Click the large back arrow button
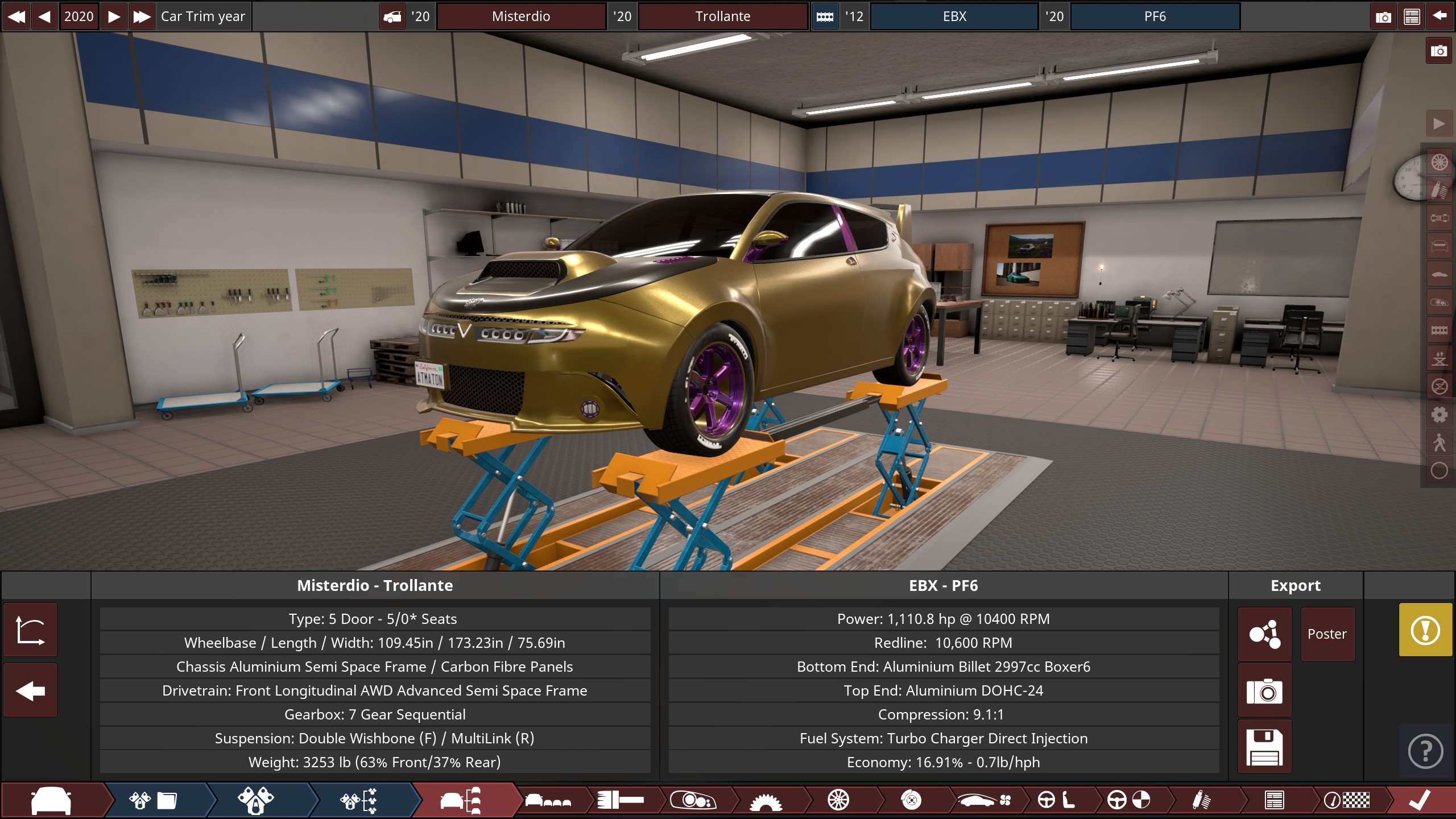 30,691
